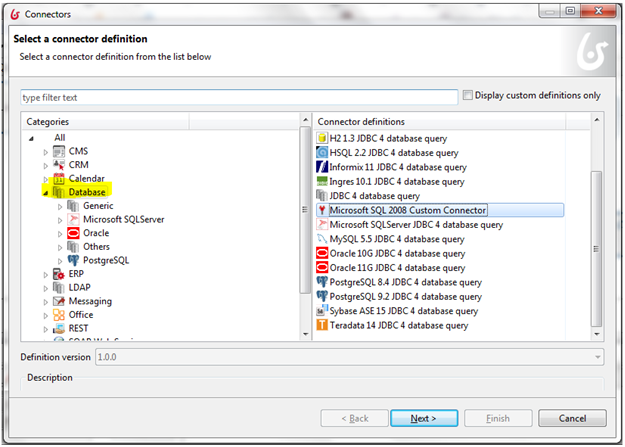Click the Messaging envelope icon
The width and height of the screenshot is (625, 447).
click(59, 301)
